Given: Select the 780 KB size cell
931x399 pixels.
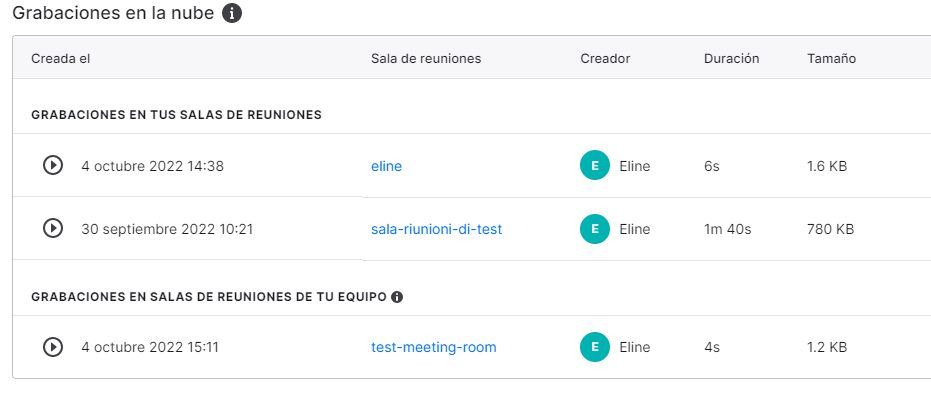Looking at the screenshot, I should pos(831,229).
